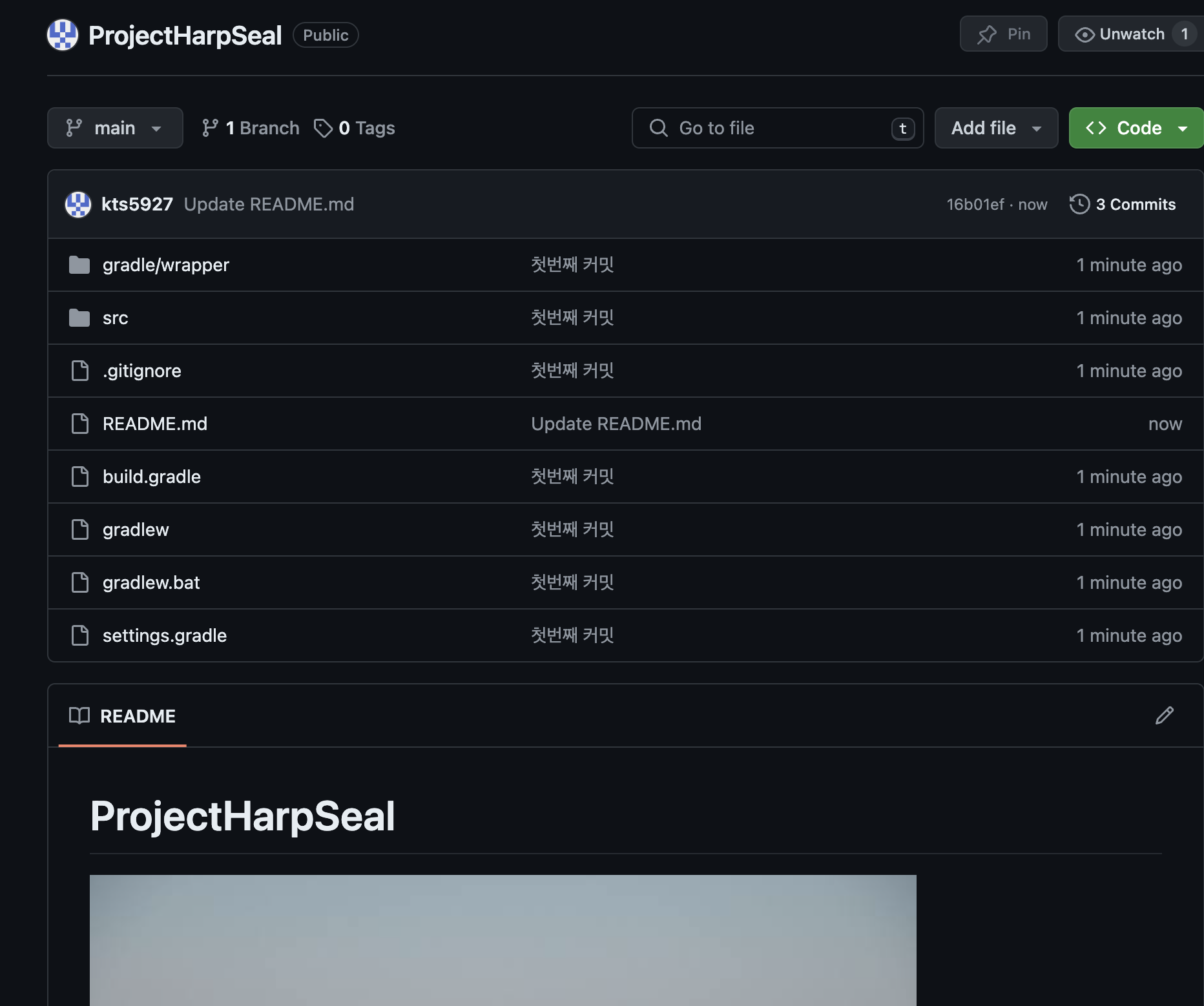
Task: Open latest commit message Update README.md in header
Action: pyautogui.click(x=269, y=204)
